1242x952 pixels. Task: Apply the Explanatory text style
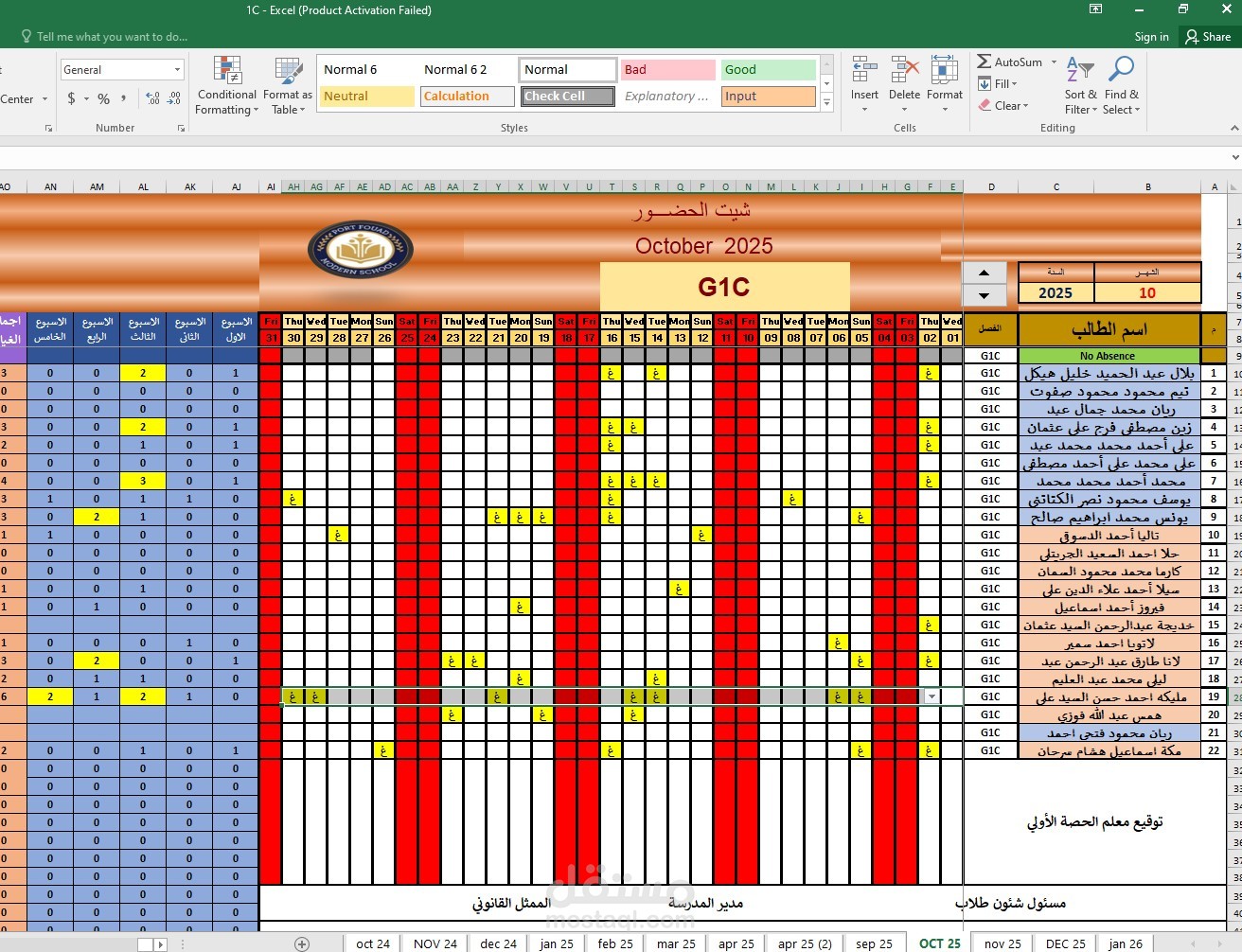click(667, 97)
